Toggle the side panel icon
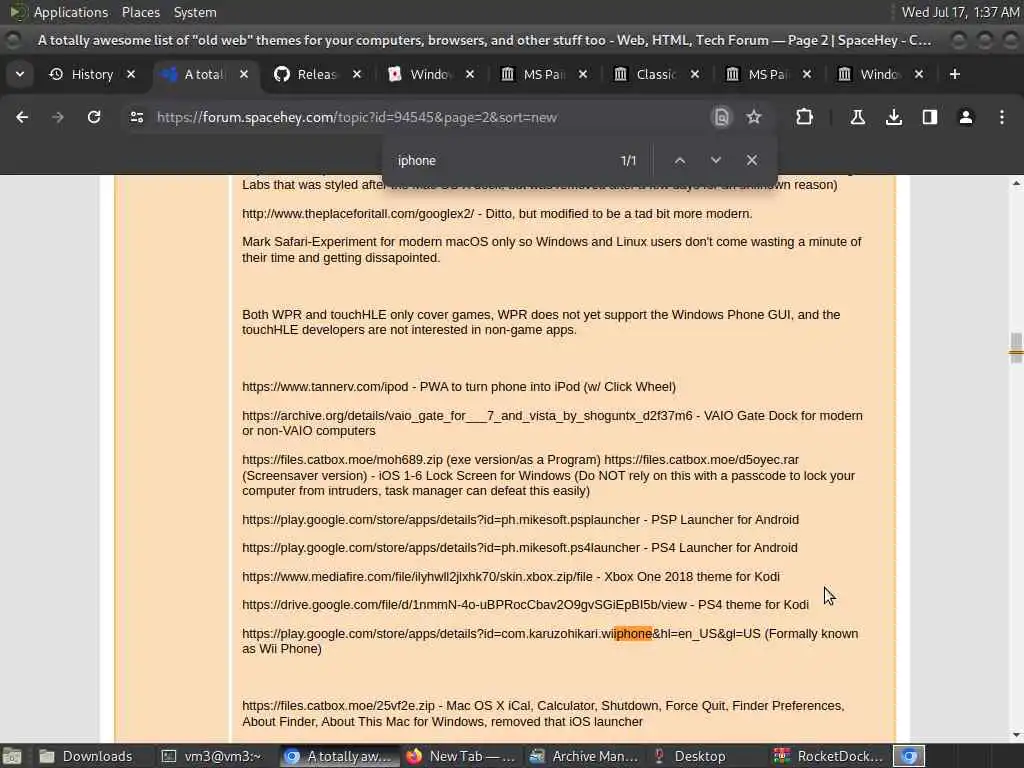This screenshot has height=768, width=1024. 930,117
